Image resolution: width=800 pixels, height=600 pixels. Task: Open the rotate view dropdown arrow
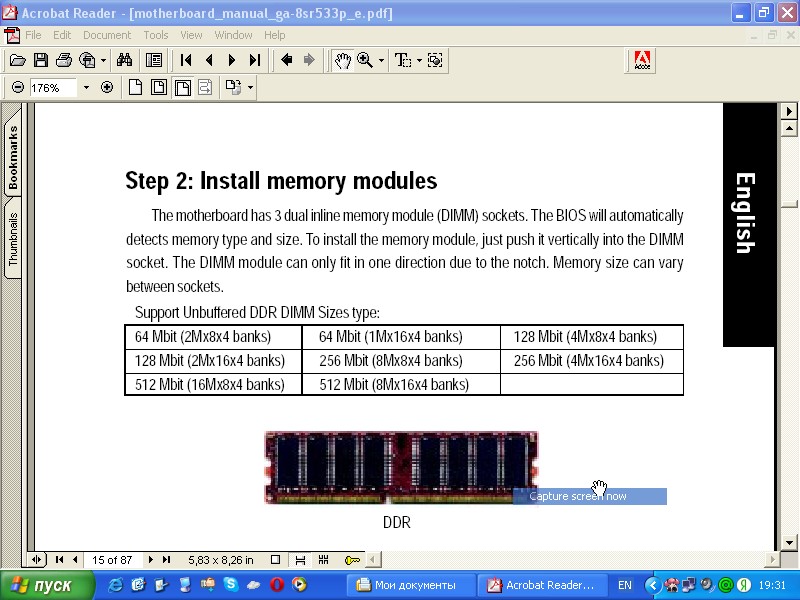[x=250, y=87]
